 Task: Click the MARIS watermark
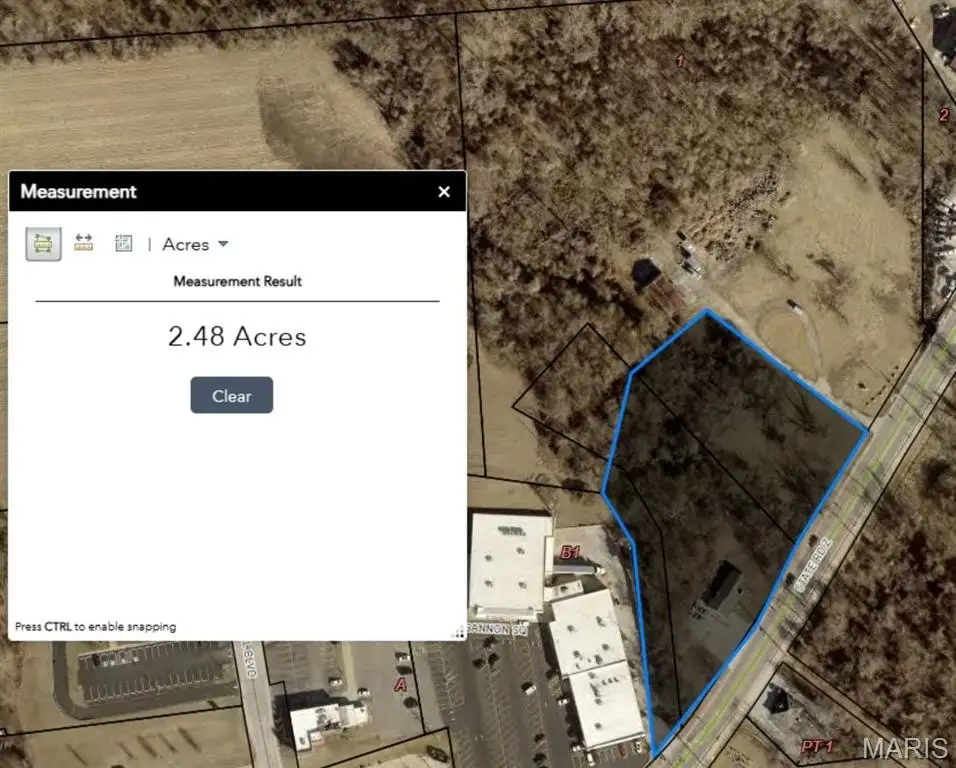click(x=905, y=748)
